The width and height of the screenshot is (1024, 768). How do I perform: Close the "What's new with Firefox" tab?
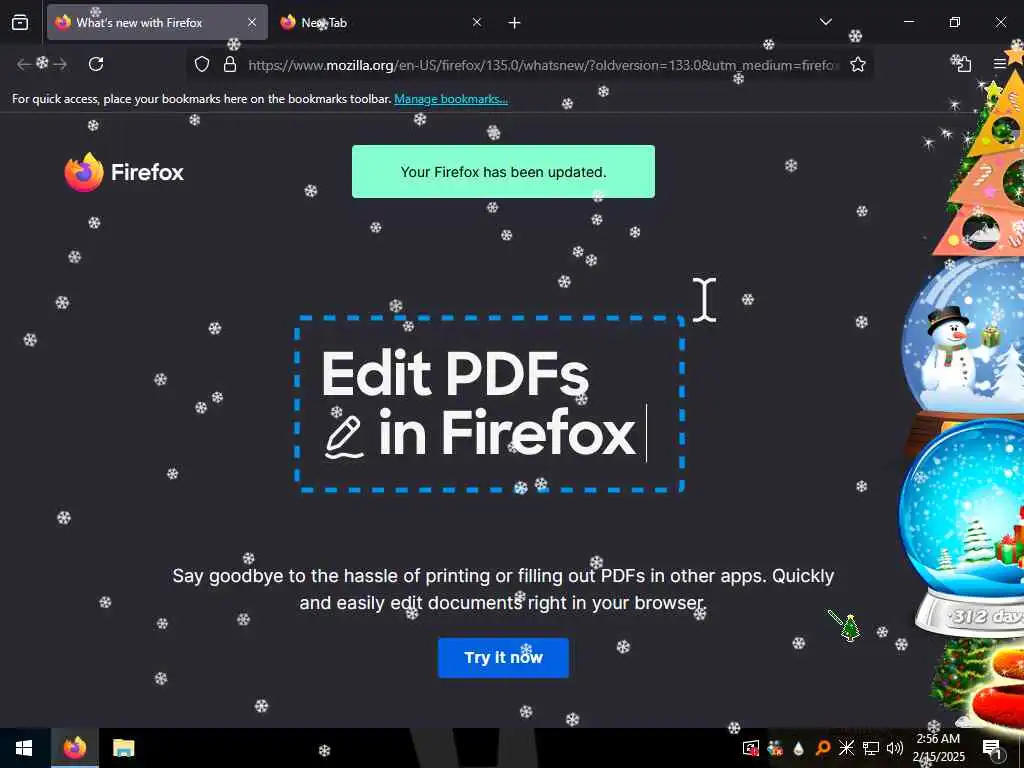pyautogui.click(x=252, y=23)
